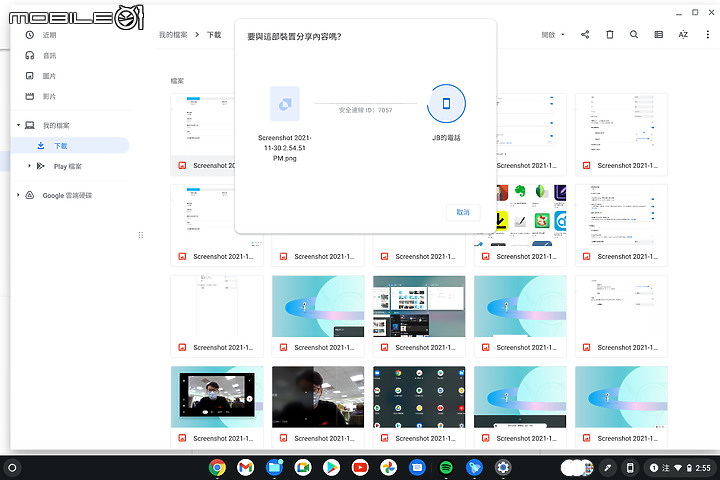Screen dimensions: 720x480
Task: Click the JB的電話 device label
Action: (x=446, y=137)
